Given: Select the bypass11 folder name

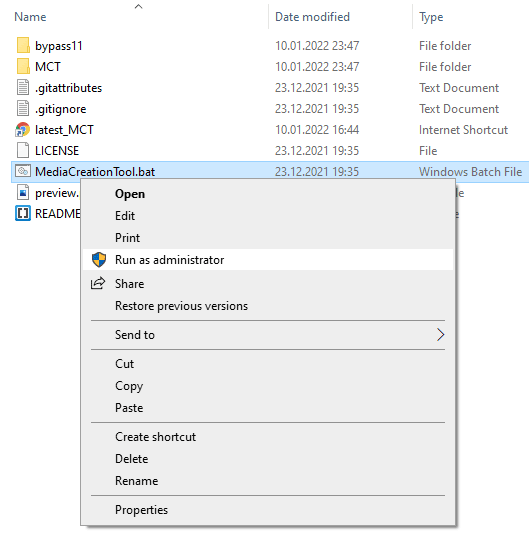Looking at the screenshot, I should 58,46.
